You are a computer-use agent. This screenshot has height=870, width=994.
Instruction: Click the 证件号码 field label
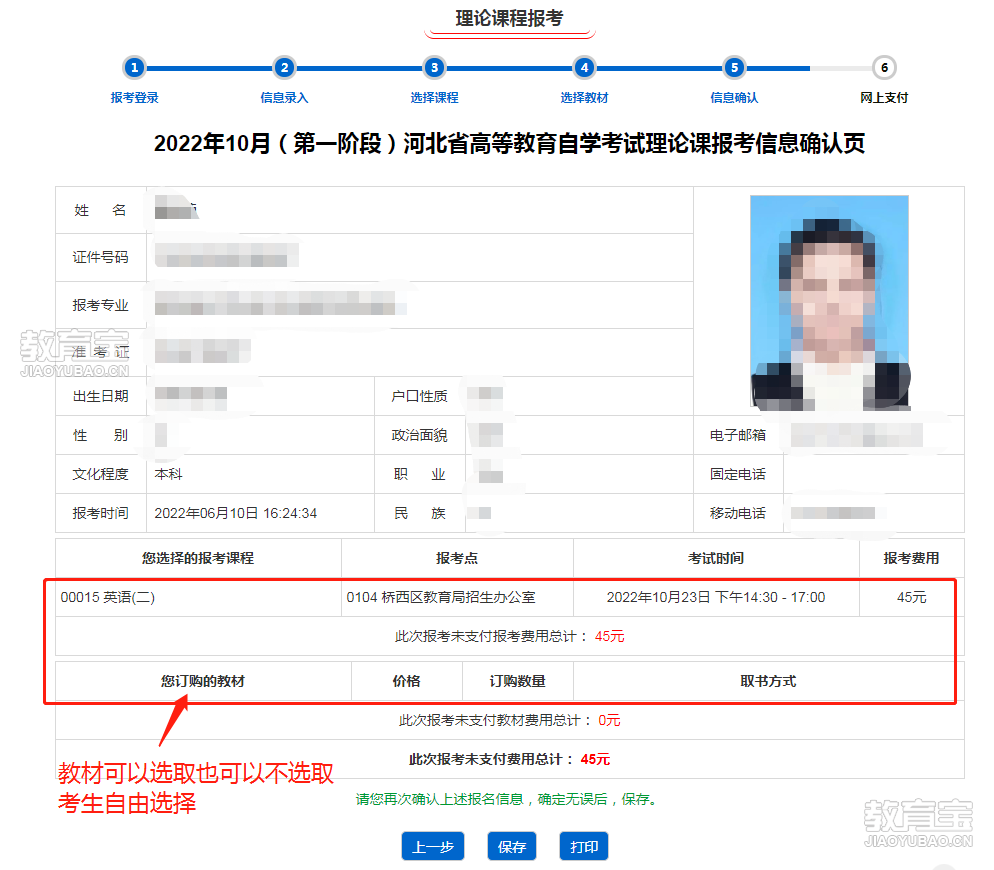[x=100, y=257]
